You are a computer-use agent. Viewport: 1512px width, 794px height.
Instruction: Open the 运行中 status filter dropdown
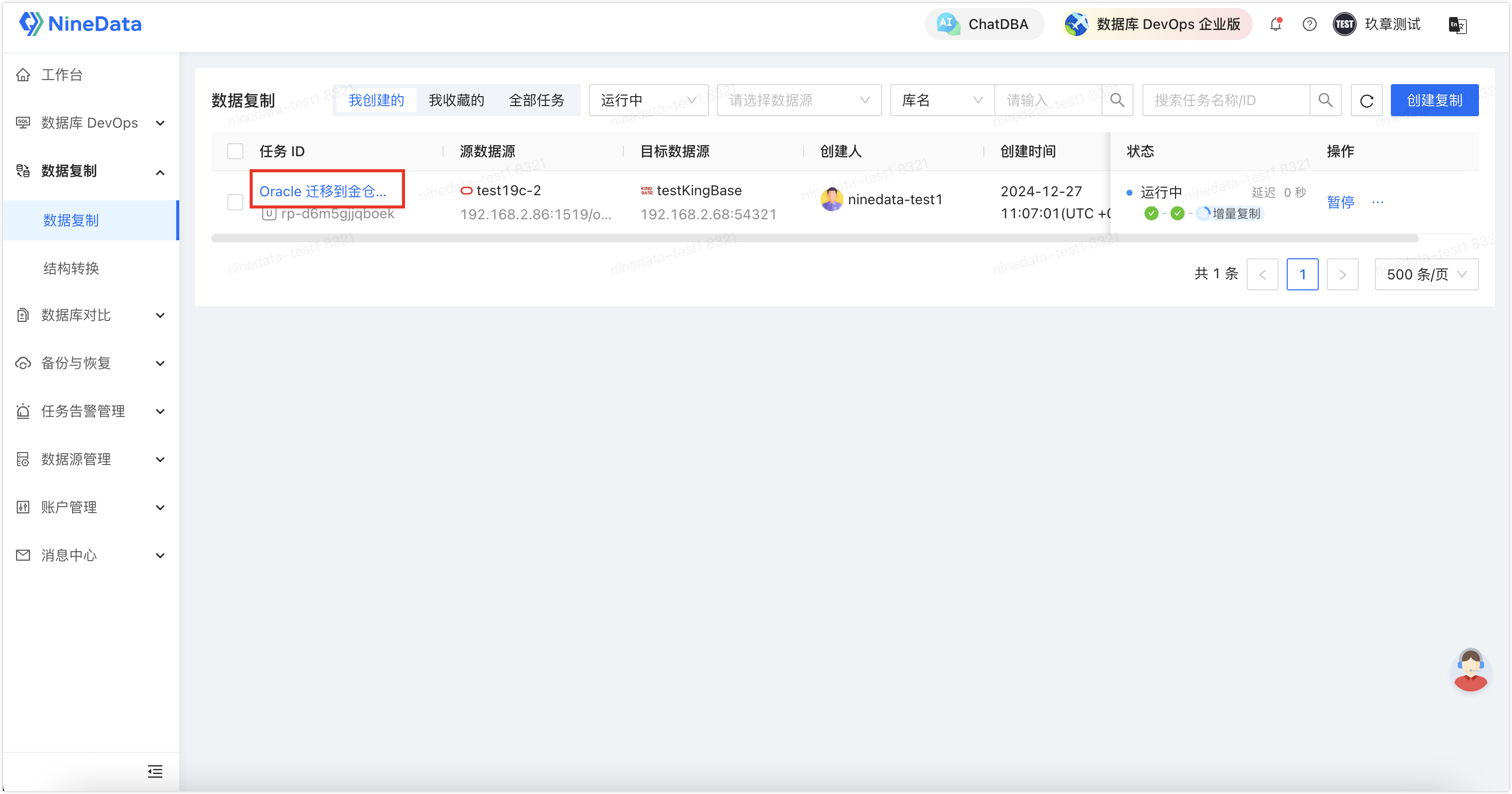[x=648, y=100]
